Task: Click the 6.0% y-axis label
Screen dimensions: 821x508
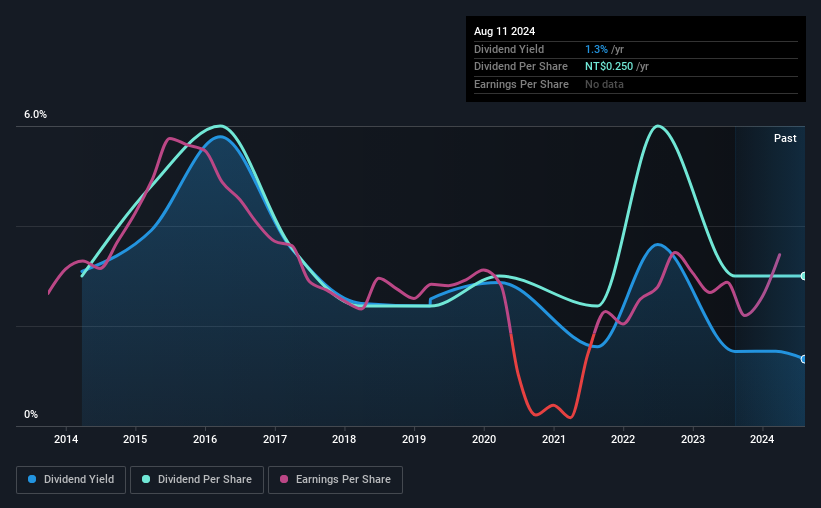Action: [x=35, y=115]
